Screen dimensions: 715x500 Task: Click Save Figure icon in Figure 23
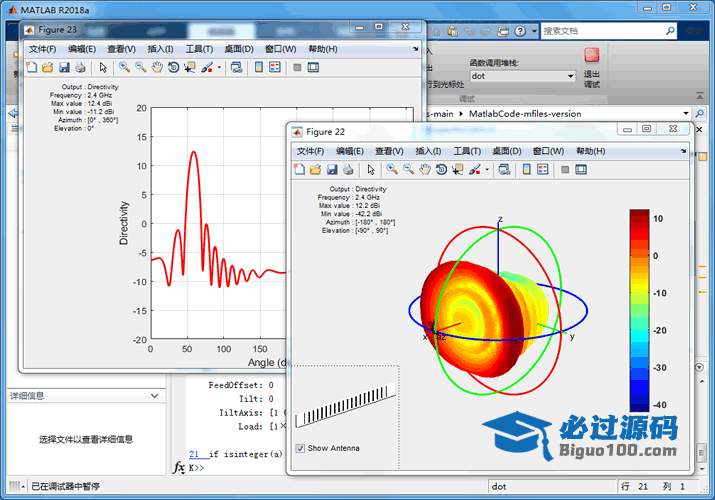64,67
